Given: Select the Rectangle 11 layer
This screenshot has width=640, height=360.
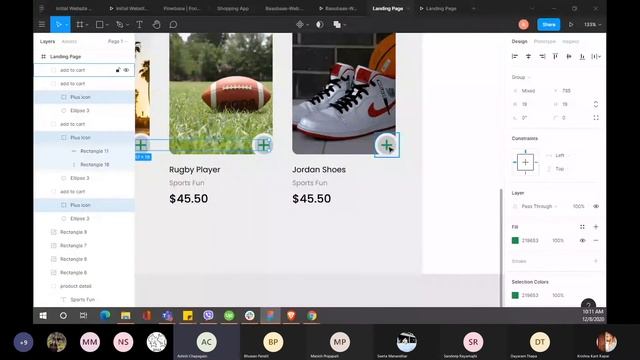Looking at the screenshot, I should (94, 151).
